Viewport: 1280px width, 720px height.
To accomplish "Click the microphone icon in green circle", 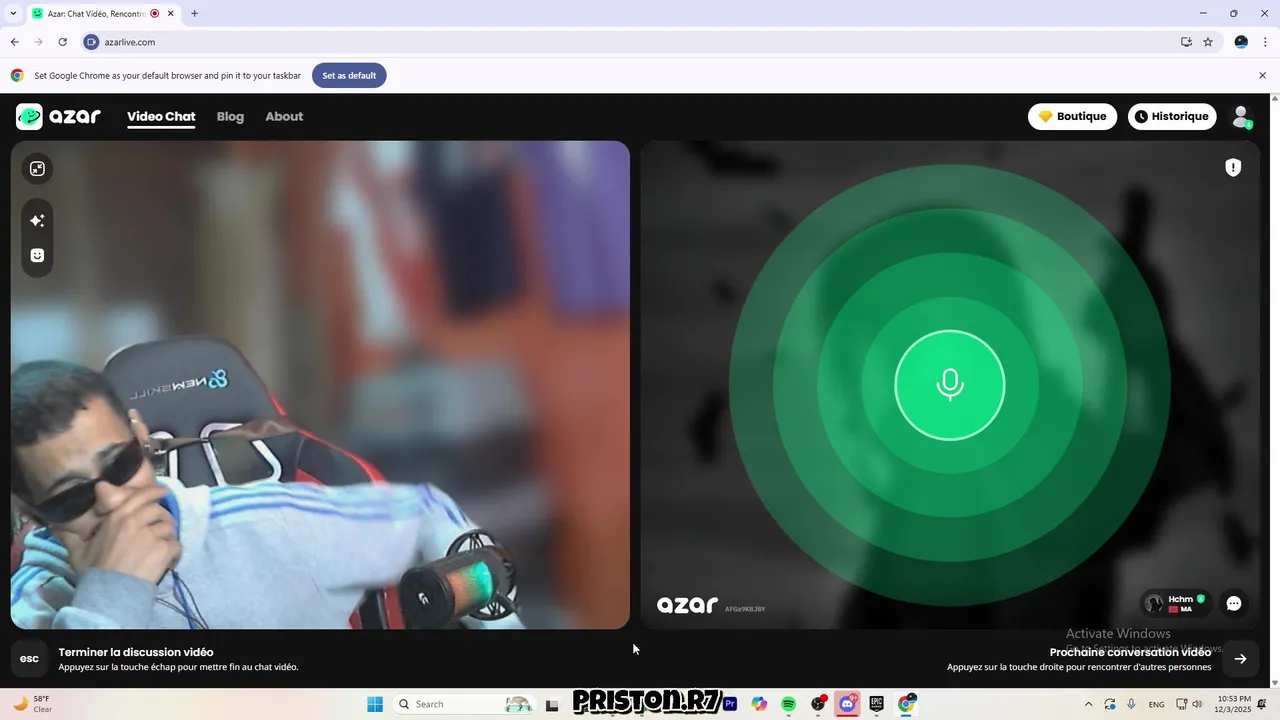I will (x=950, y=385).
